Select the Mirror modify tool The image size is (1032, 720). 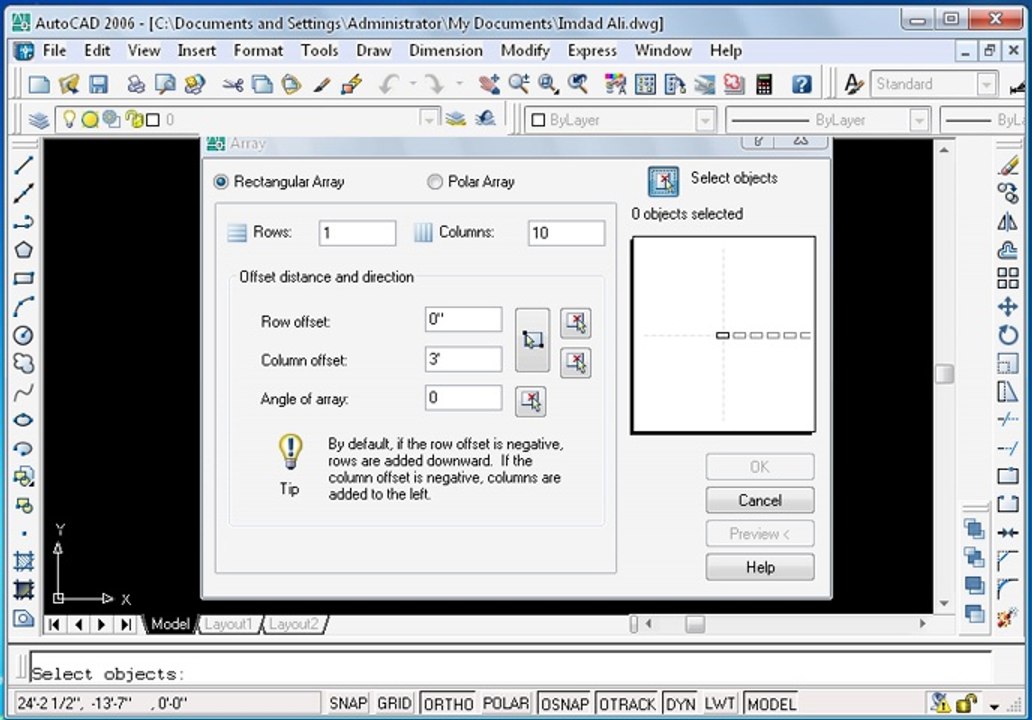tap(1007, 222)
